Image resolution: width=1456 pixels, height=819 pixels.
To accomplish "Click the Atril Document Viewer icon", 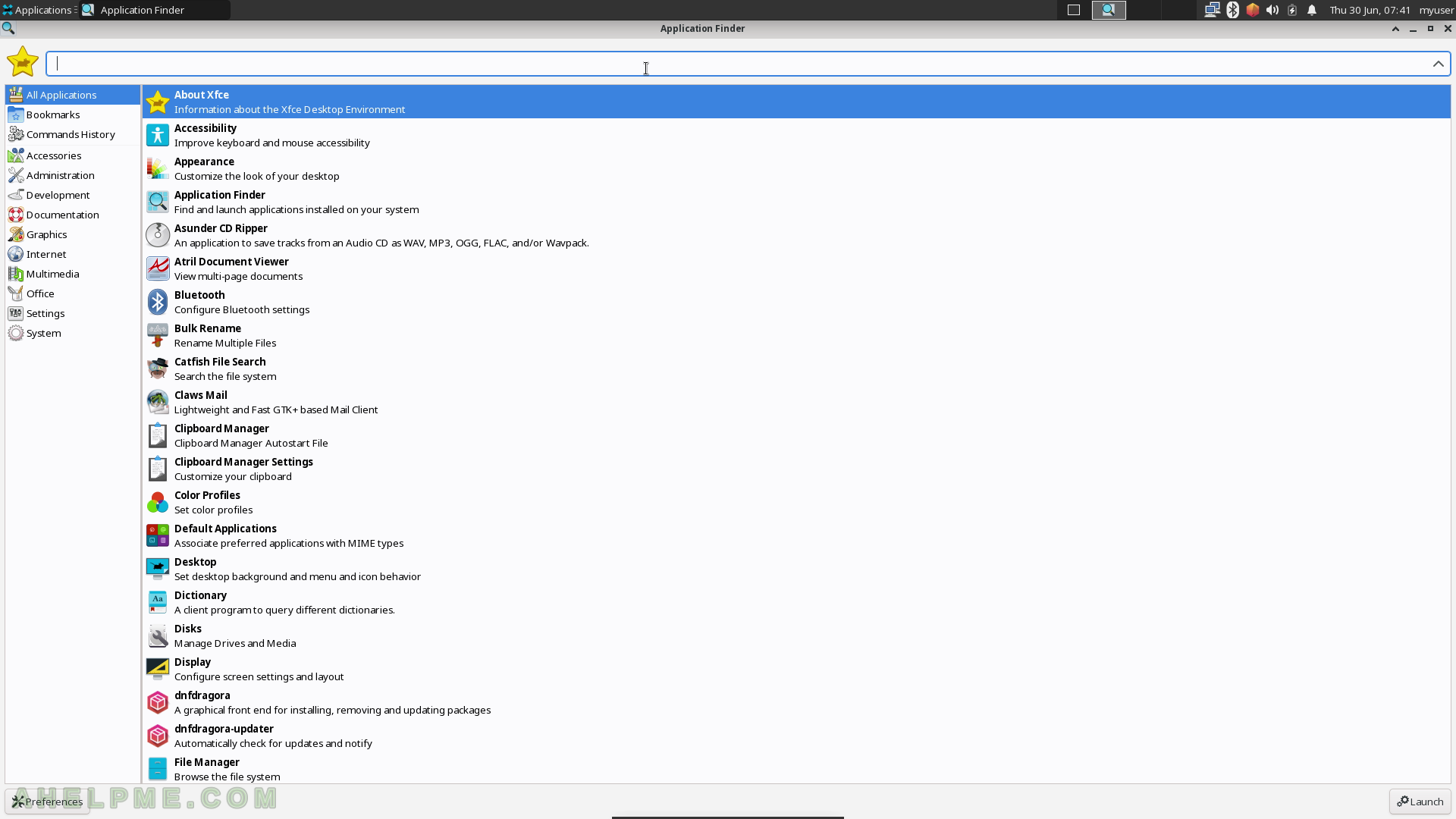I will tap(158, 268).
